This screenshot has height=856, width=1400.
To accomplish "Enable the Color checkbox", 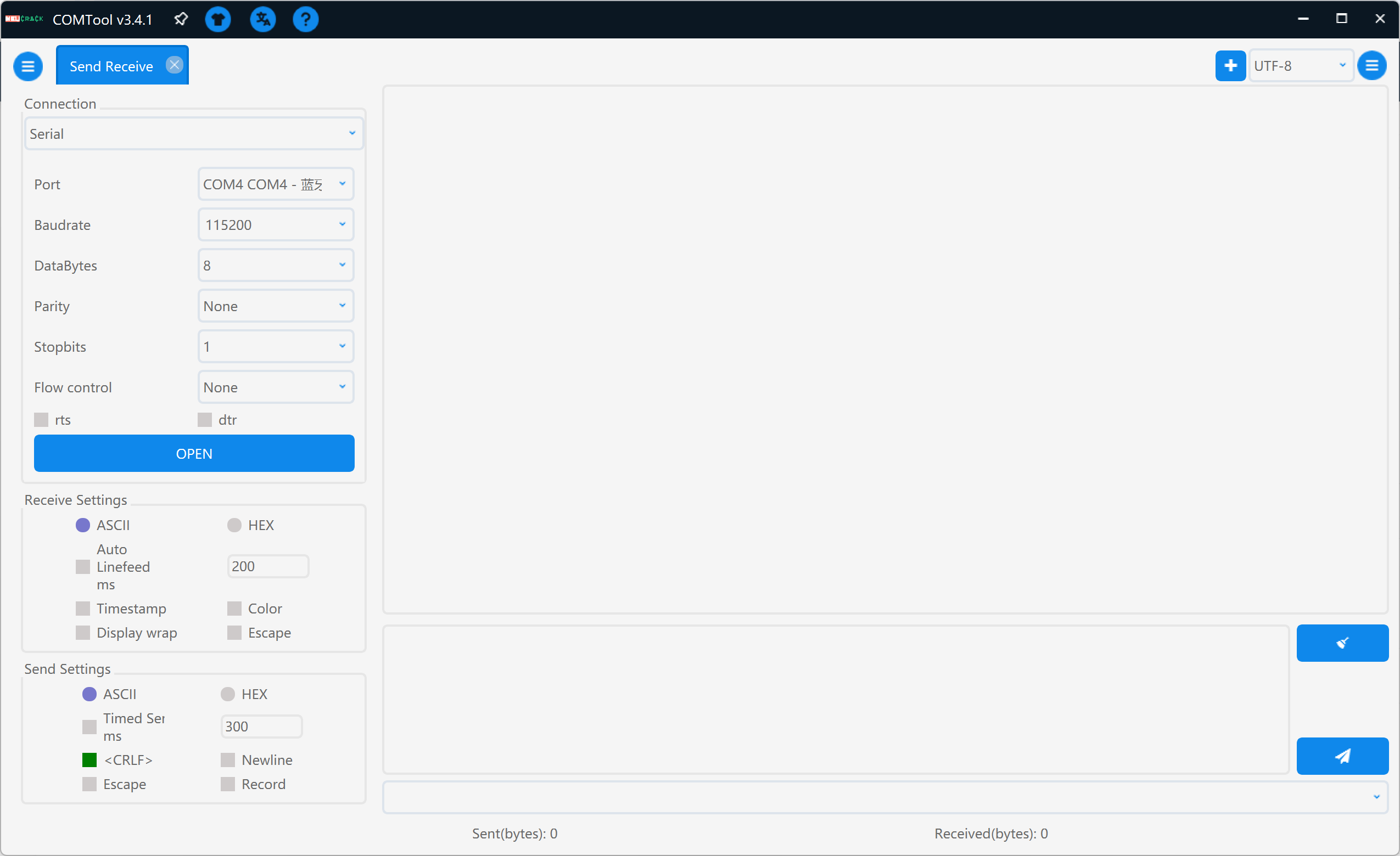I will (x=234, y=609).
